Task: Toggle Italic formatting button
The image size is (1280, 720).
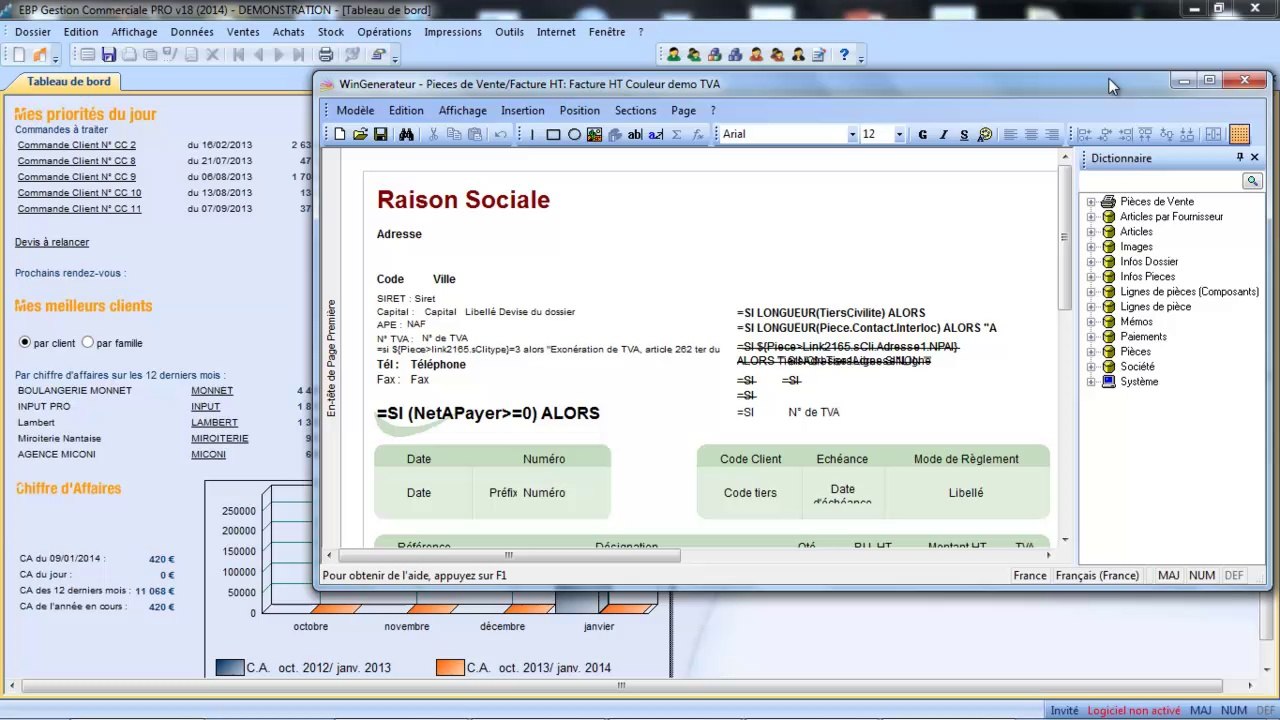Action: [x=943, y=134]
